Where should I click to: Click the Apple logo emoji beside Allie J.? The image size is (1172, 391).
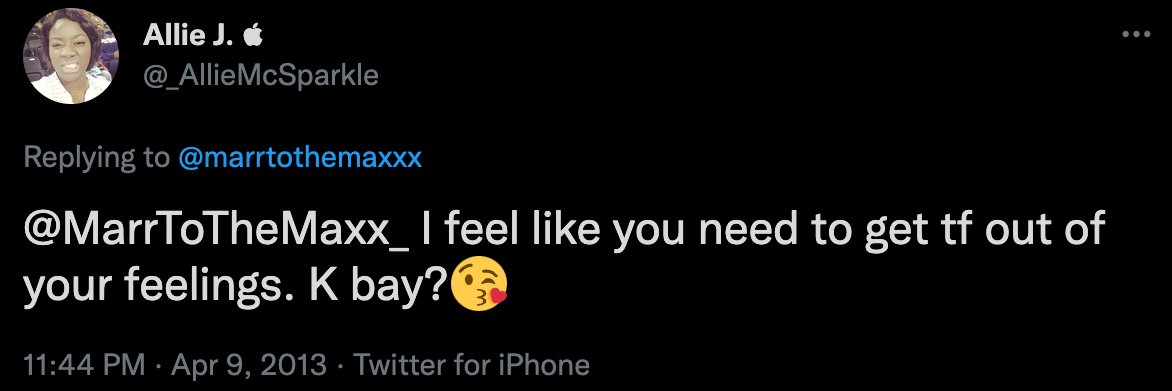[x=254, y=34]
